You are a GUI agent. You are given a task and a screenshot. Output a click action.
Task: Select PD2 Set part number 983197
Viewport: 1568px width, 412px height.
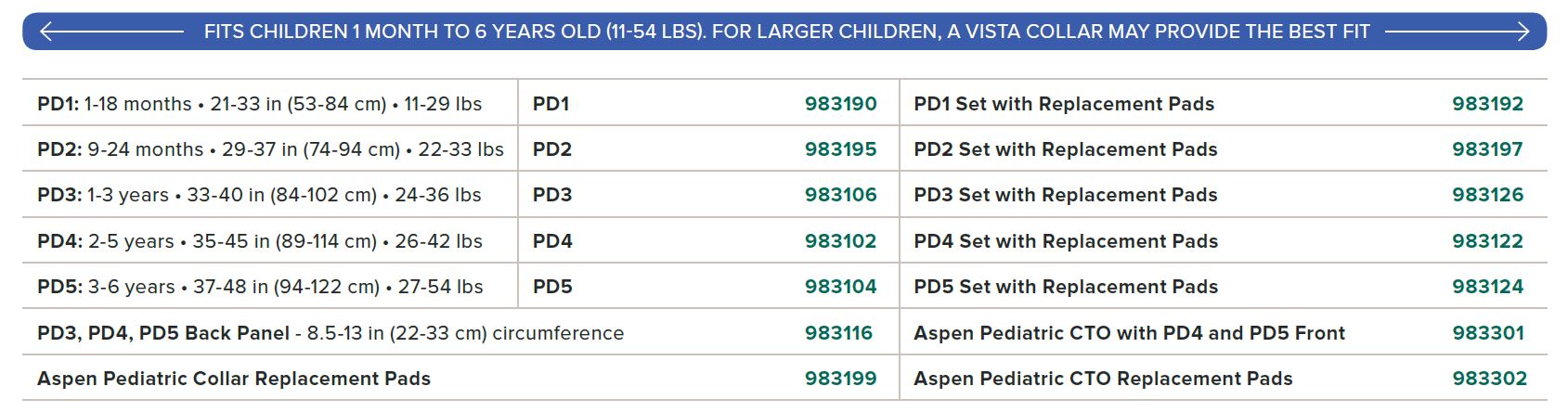pos(1487,149)
